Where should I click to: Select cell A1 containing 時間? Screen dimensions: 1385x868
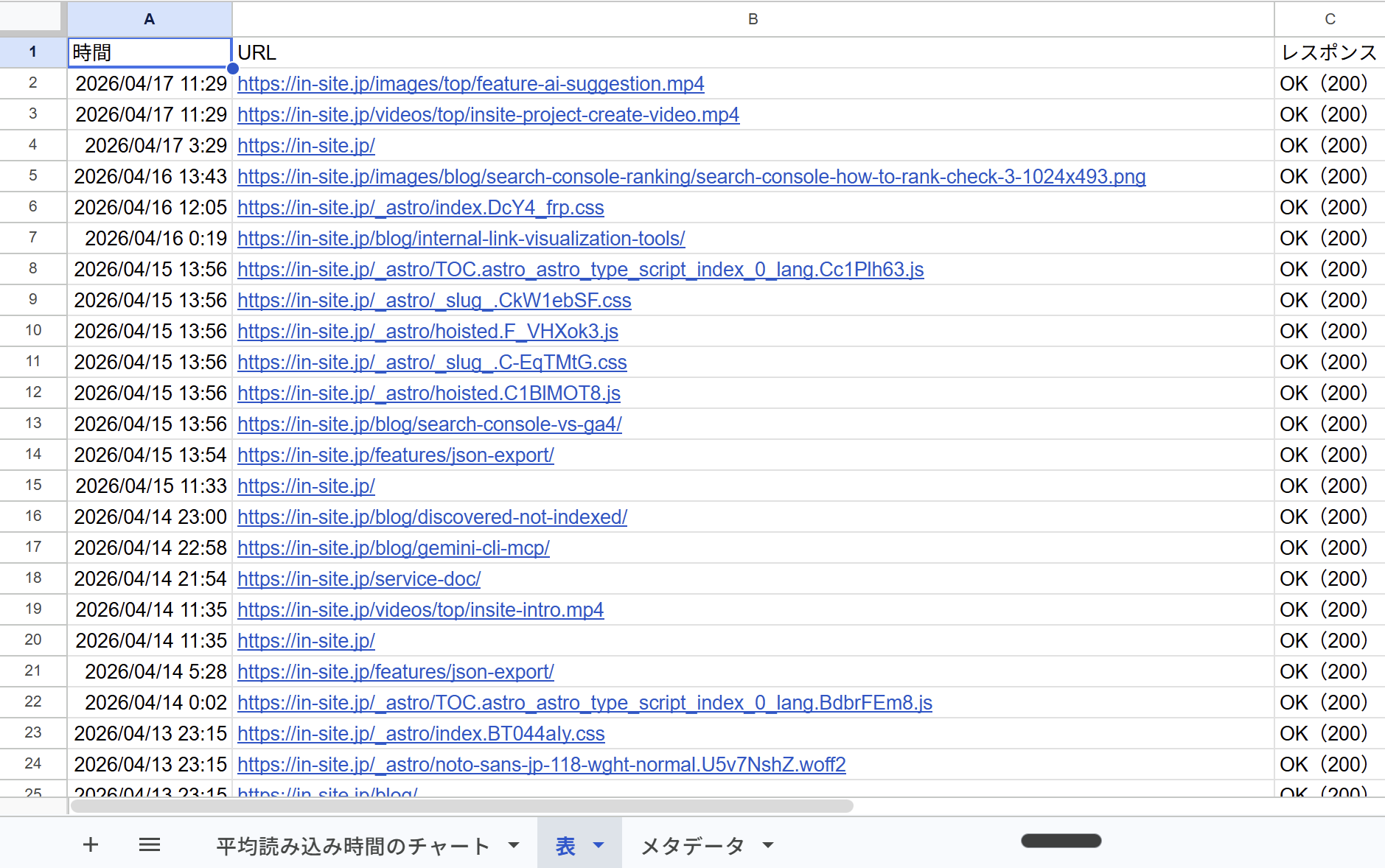150,53
